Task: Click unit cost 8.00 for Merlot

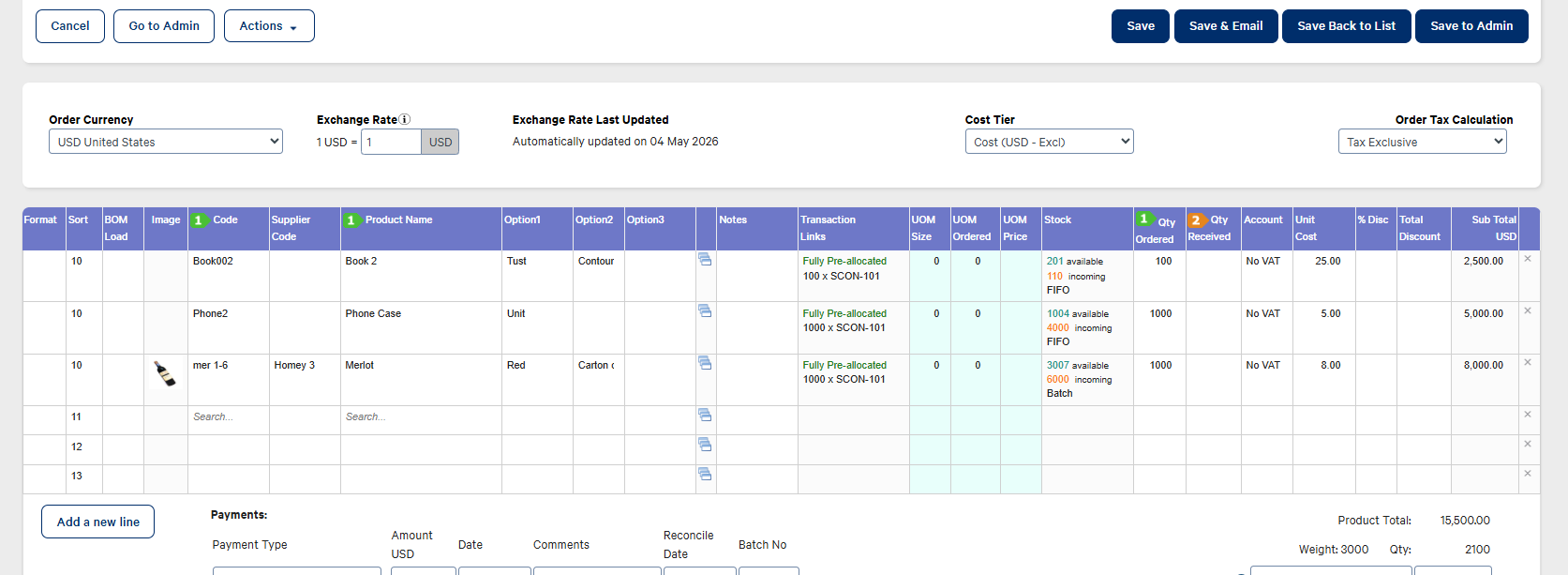Action: (x=1331, y=365)
